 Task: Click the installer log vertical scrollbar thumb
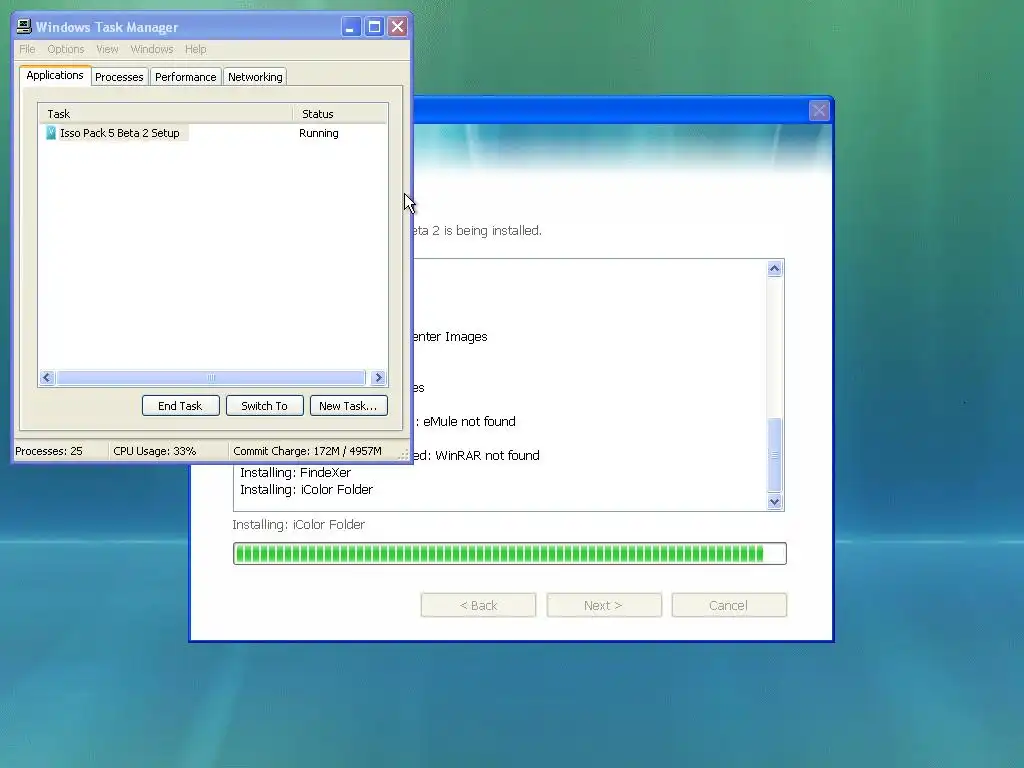click(x=775, y=455)
